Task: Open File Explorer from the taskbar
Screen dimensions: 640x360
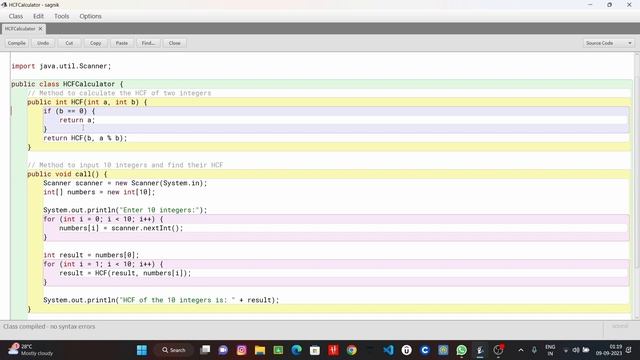Action: 260,350
